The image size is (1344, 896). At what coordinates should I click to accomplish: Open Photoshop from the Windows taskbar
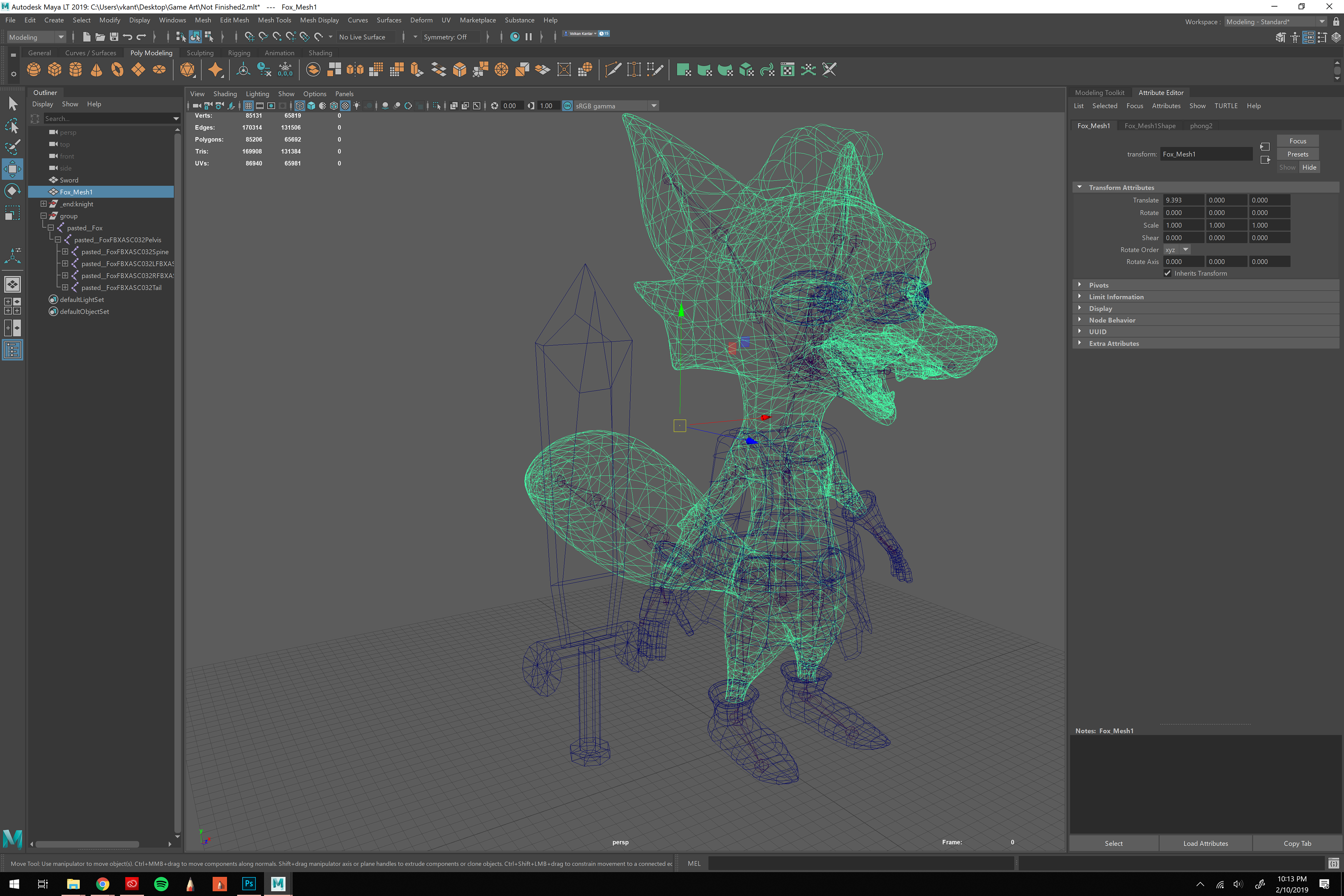pos(248,883)
